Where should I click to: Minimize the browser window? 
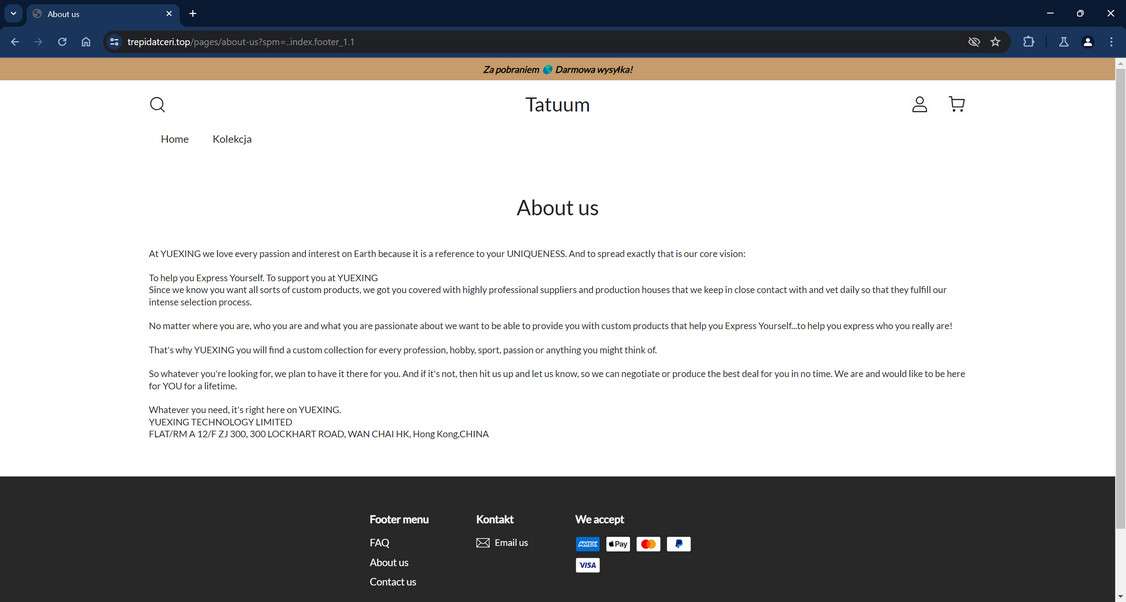click(x=1050, y=14)
